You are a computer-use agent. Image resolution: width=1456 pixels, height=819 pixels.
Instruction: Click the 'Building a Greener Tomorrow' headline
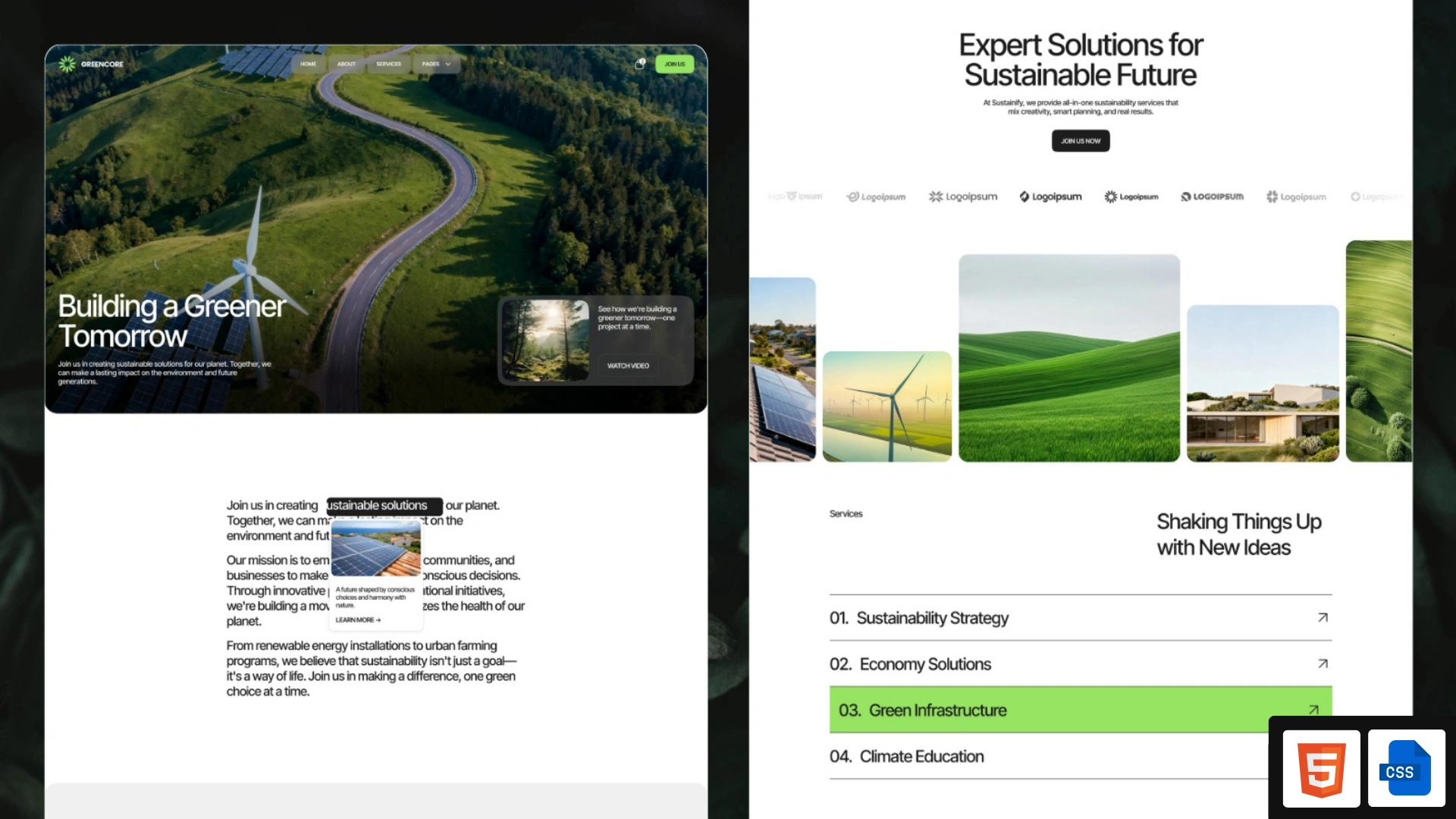171,321
